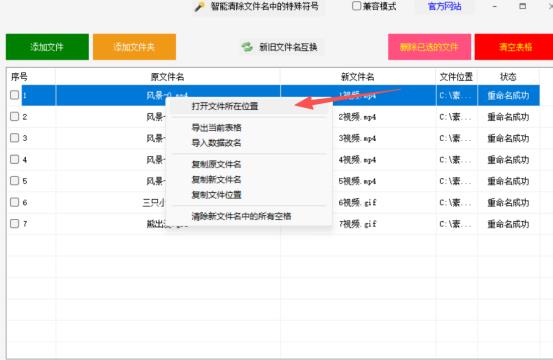This screenshot has width=553, height=360.
Task: Choose 清除新文件名中的所有空格 menu item
Action: point(241,216)
